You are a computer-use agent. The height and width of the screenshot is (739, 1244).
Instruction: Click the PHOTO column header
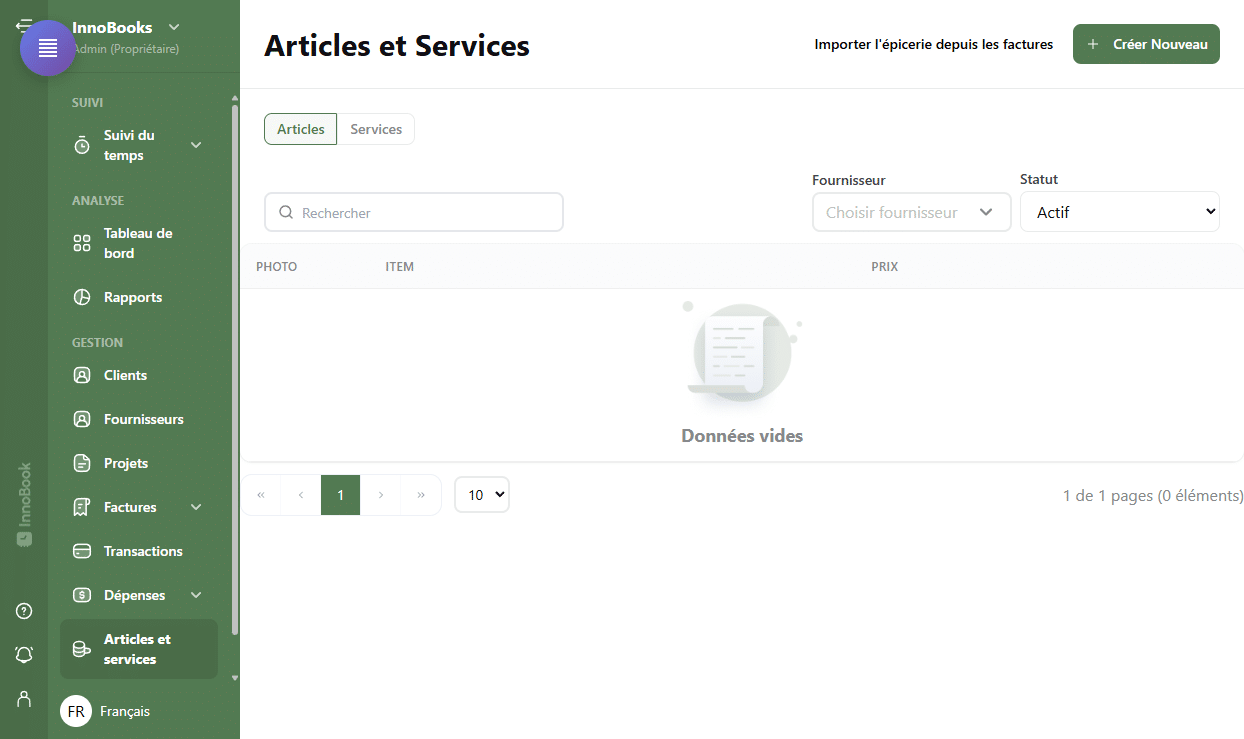click(277, 267)
